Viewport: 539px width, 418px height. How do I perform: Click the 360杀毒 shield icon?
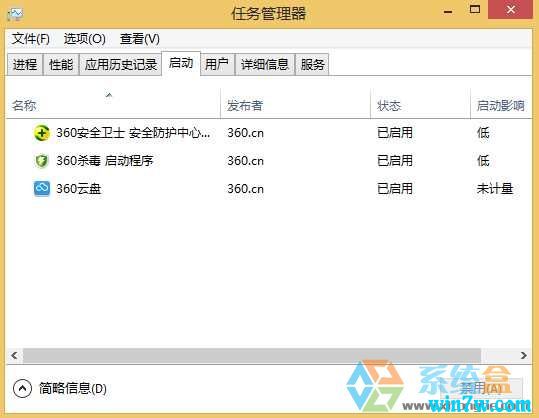(42, 161)
